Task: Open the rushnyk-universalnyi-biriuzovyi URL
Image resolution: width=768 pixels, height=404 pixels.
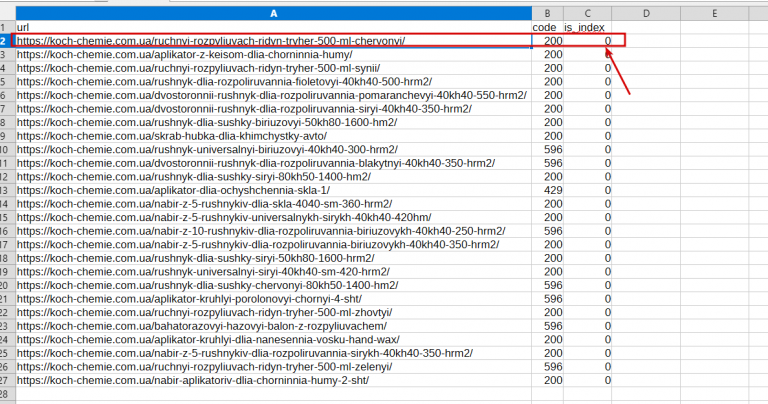Action: coord(207,149)
